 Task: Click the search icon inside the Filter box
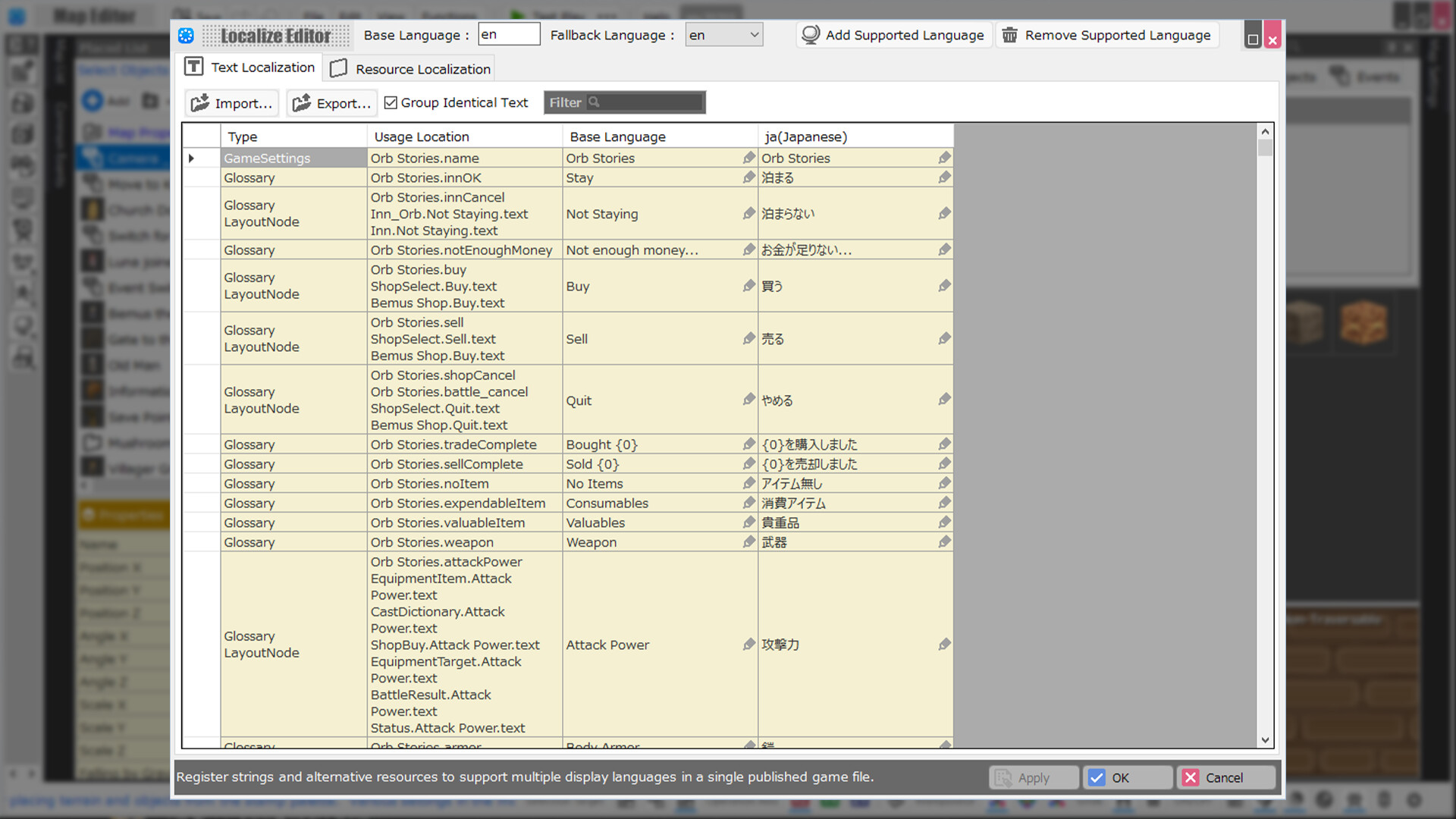tap(595, 102)
